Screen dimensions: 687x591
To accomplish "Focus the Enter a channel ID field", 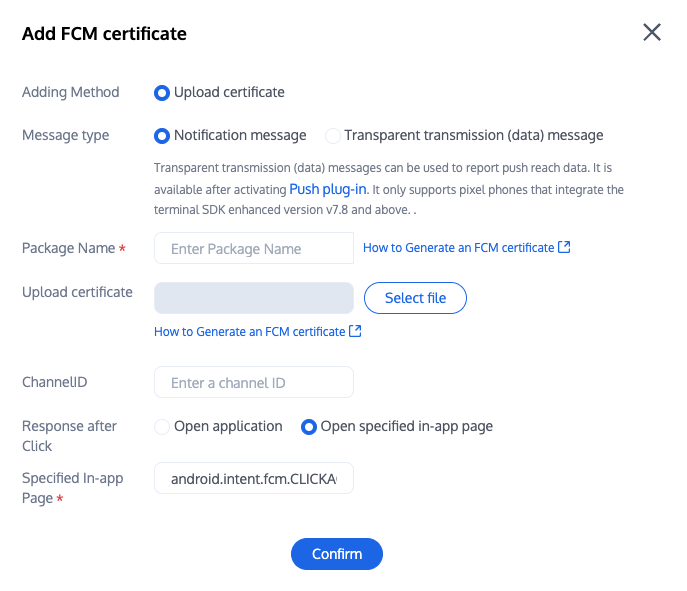I will click(x=254, y=382).
